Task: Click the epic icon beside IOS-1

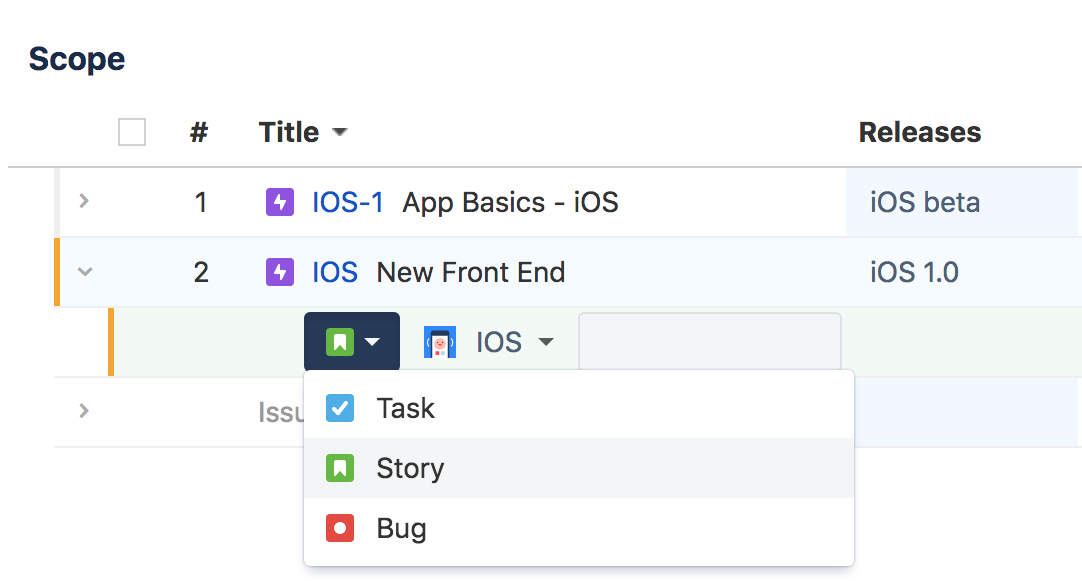Action: pos(279,202)
